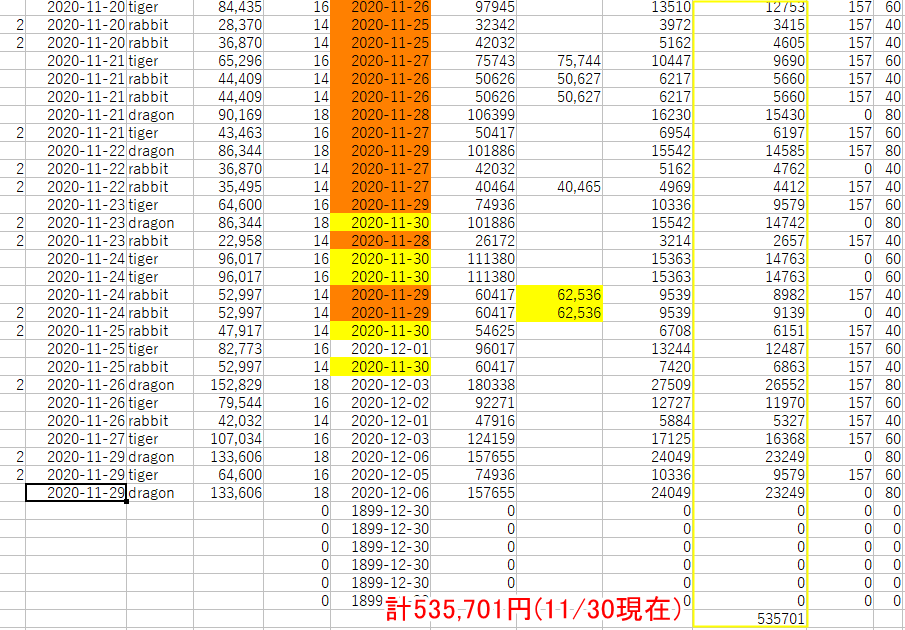Click the cell with value 82,773

point(228,349)
